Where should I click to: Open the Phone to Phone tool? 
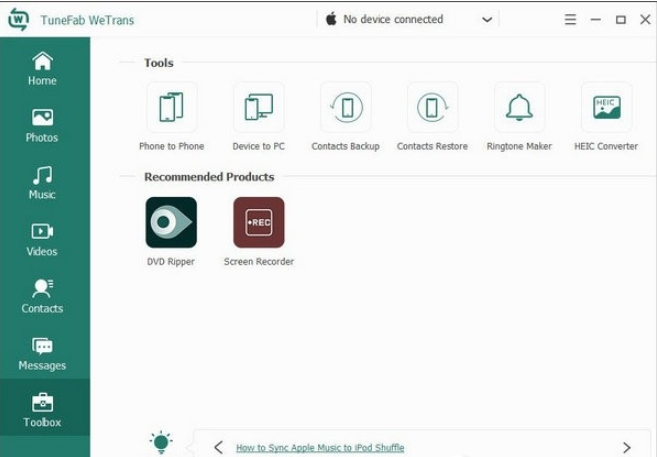pyautogui.click(x=171, y=108)
